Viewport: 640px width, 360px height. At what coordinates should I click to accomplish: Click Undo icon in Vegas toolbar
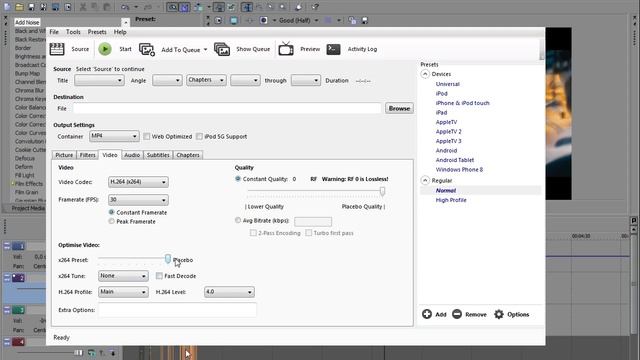pos(125,7)
